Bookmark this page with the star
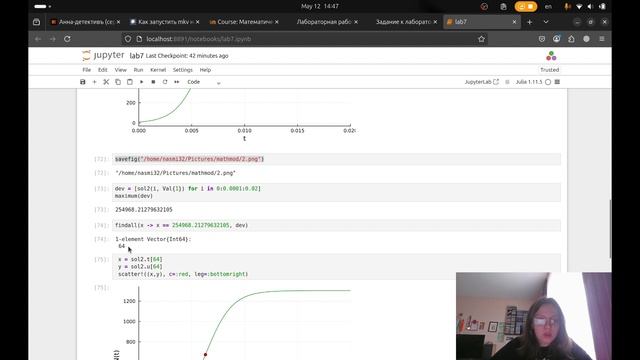Image resolution: width=640 pixels, height=360 pixels. (x=481, y=39)
